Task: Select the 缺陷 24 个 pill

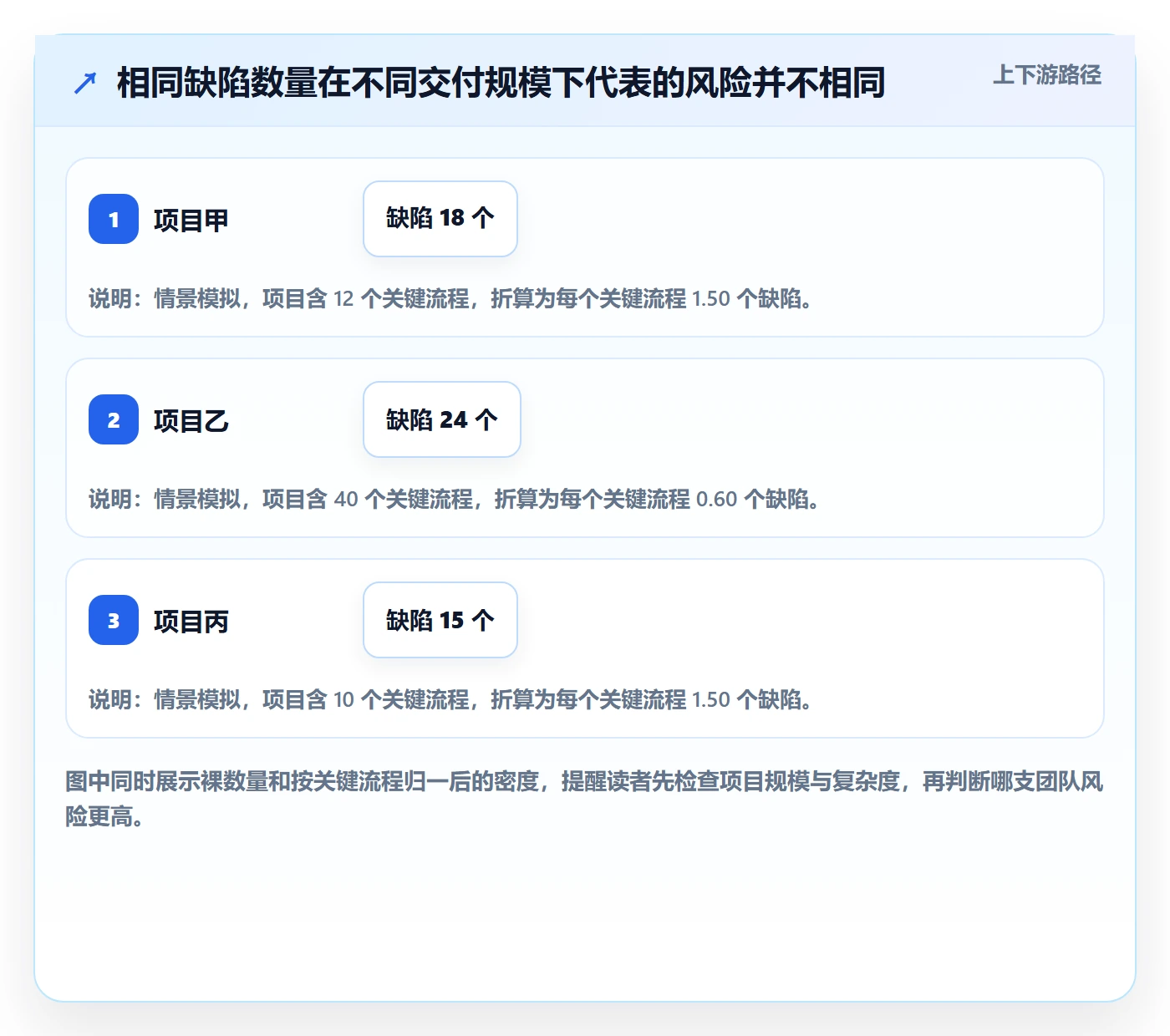Action: [x=442, y=419]
